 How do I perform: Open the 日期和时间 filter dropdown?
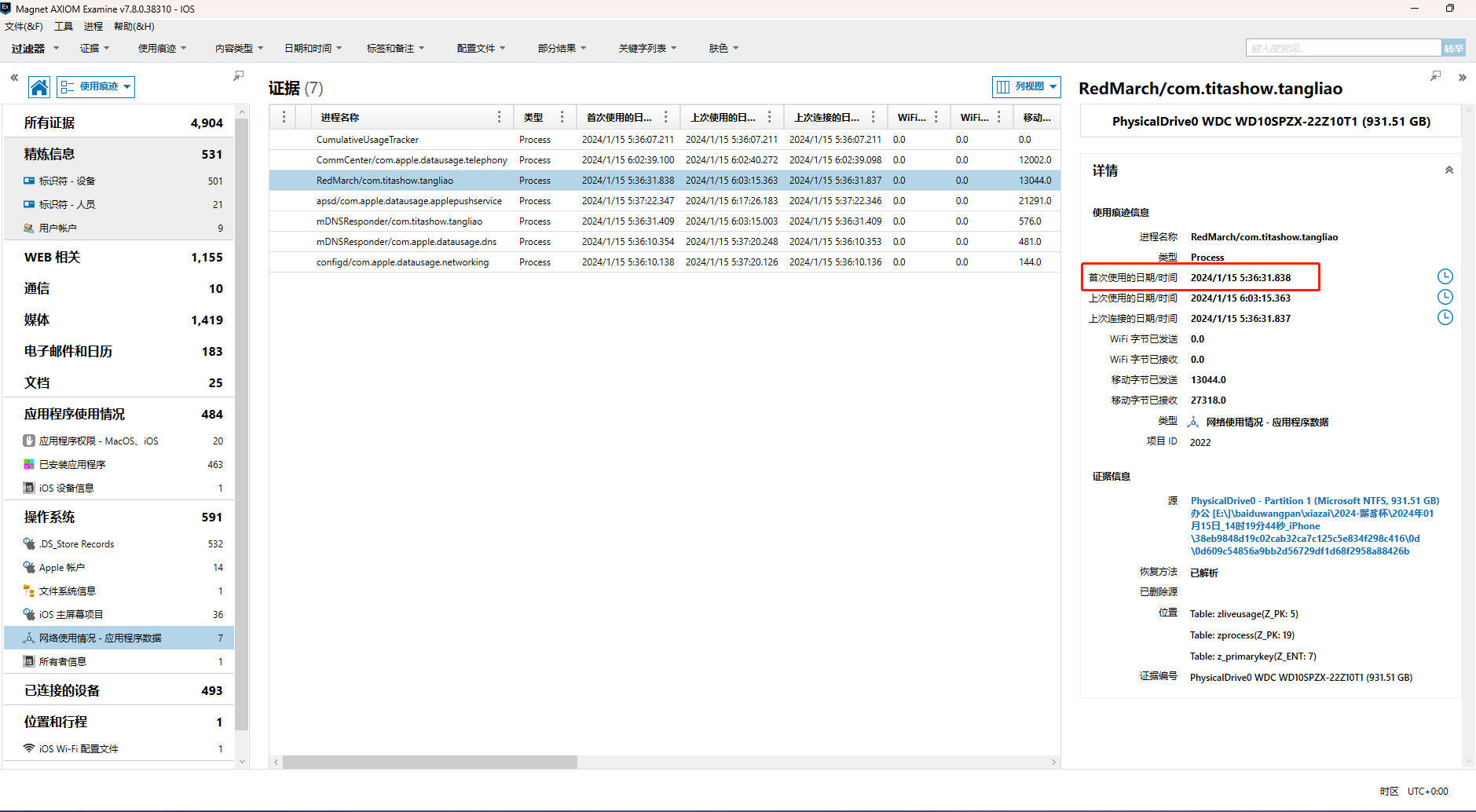point(313,48)
